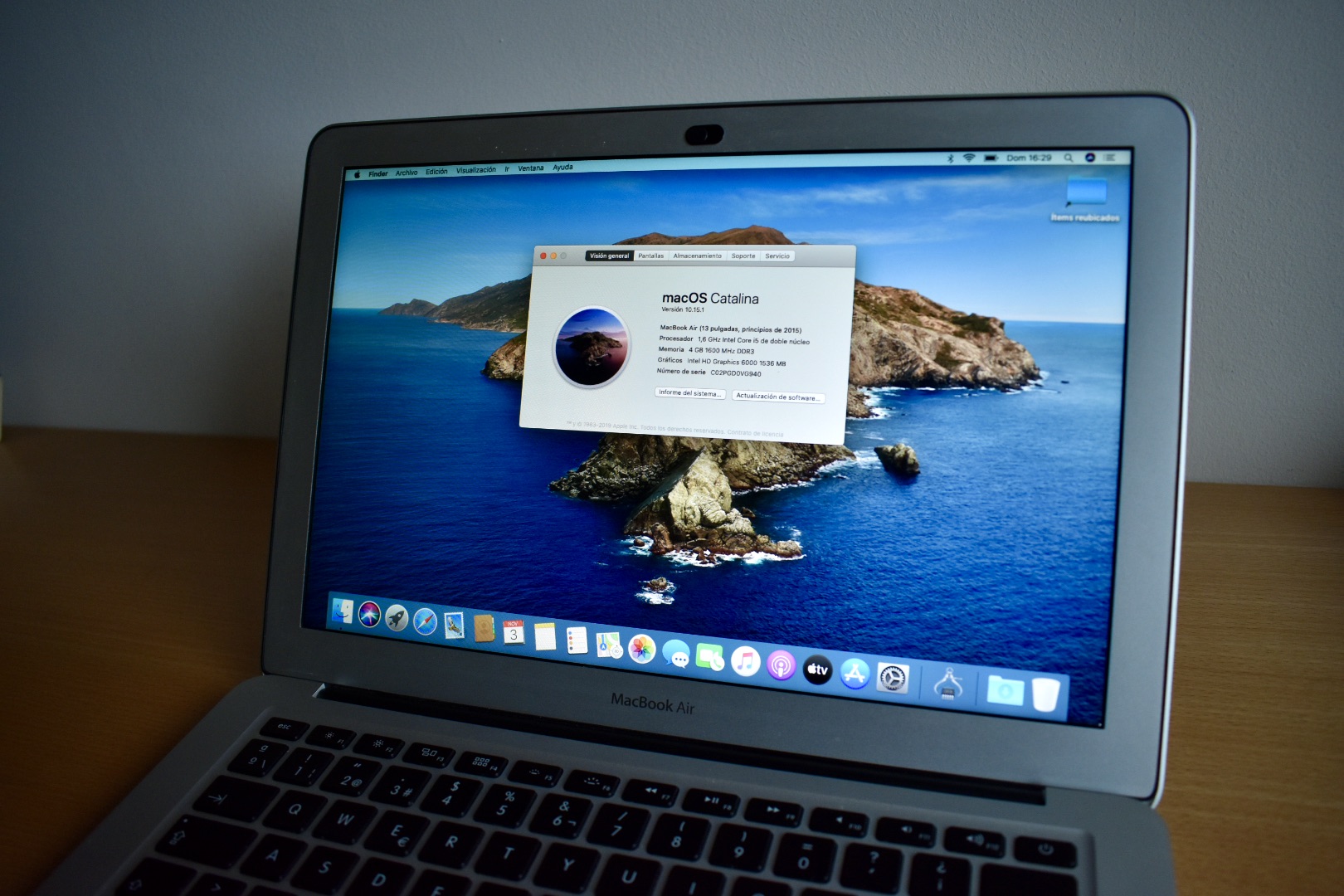Click Memoria 4 GB 1600 MHz DDR3 line
The image size is (1344, 896).
tap(706, 350)
